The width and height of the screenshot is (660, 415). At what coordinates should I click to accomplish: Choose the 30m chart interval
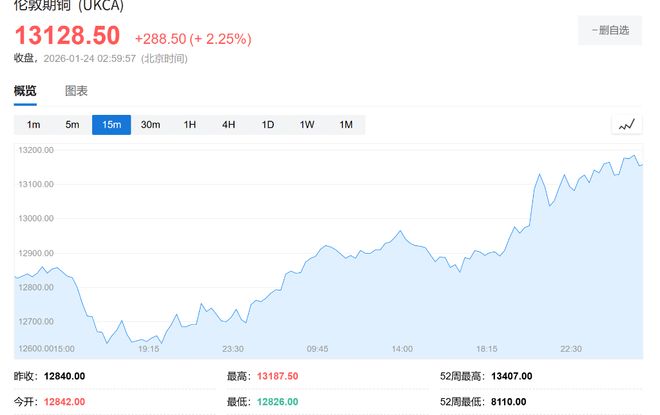tap(150, 125)
